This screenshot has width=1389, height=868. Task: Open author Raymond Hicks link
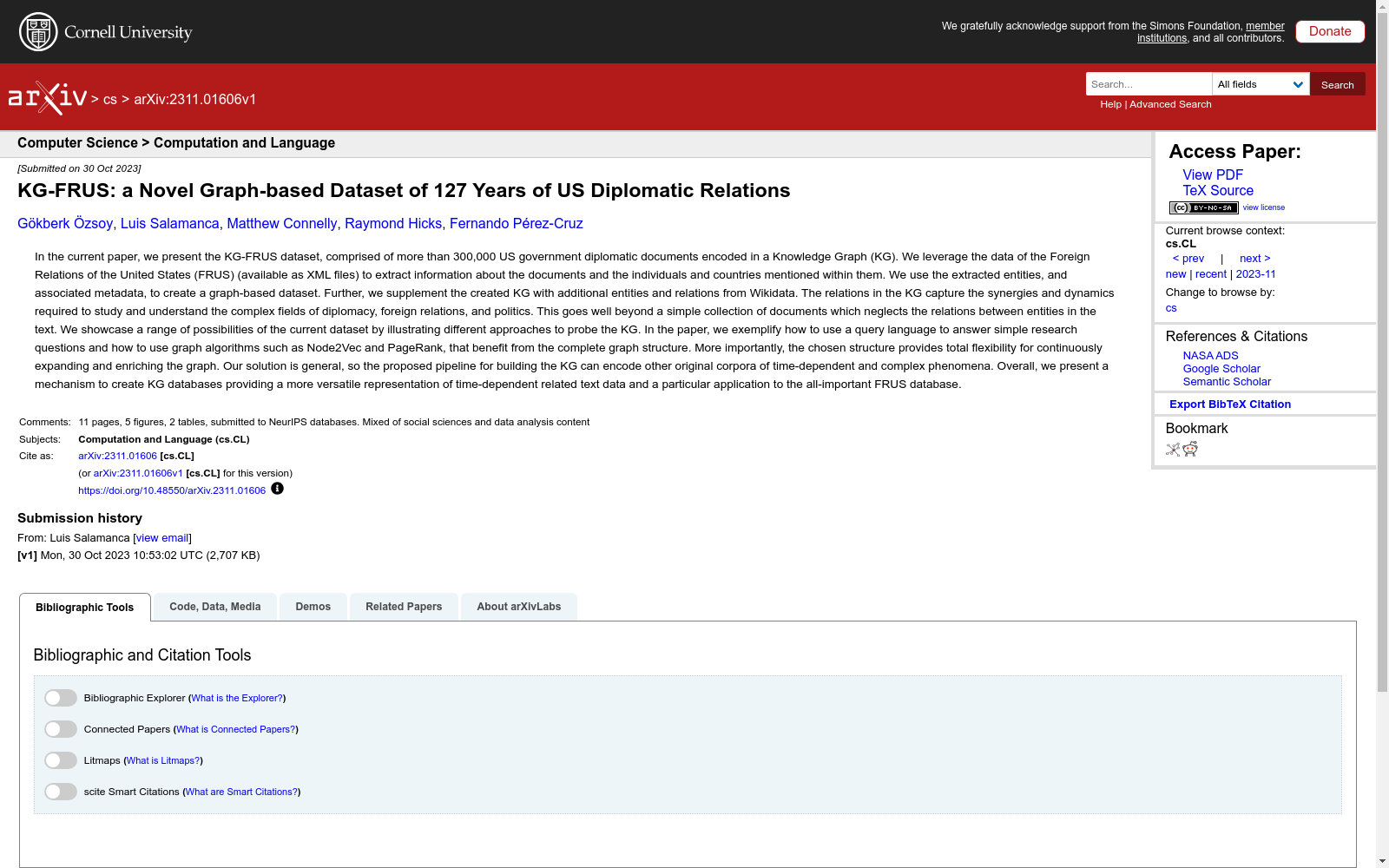(393, 224)
